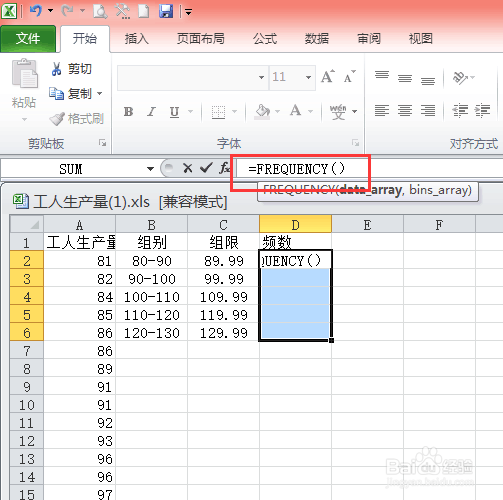
Task: Toggle Bold formatting
Action: tap(128, 111)
